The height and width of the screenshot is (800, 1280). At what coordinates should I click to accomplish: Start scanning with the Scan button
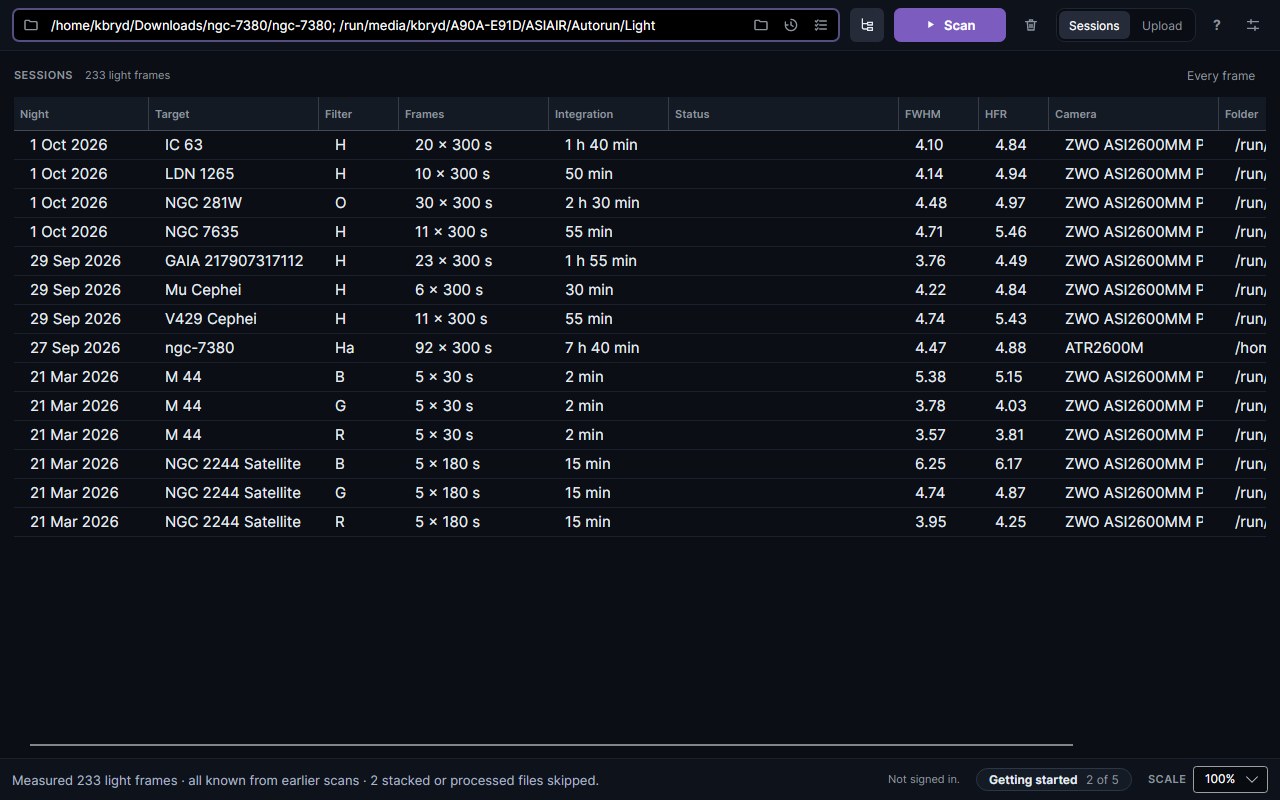tap(949, 25)
